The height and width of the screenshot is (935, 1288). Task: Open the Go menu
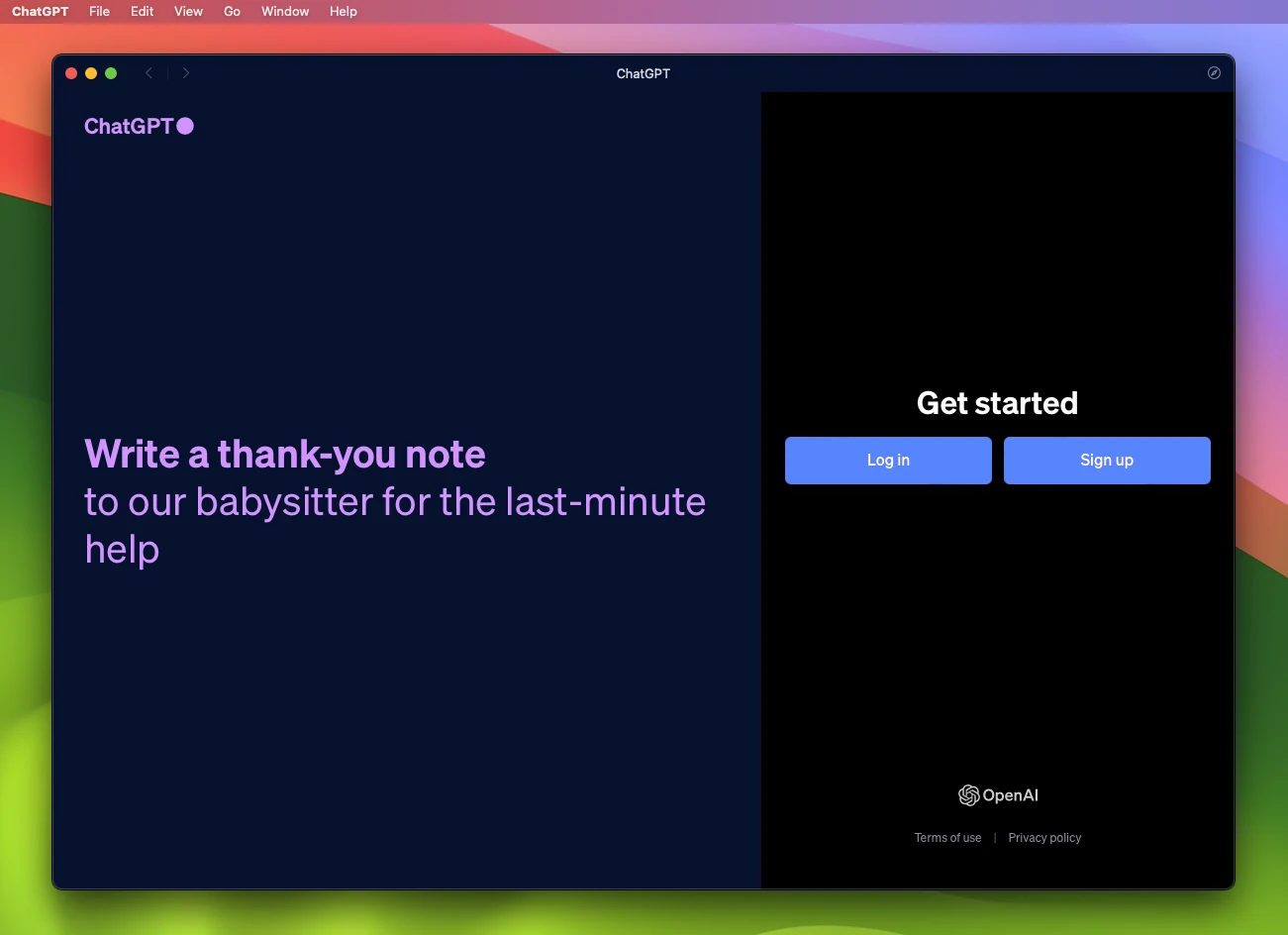pos(232,11)
